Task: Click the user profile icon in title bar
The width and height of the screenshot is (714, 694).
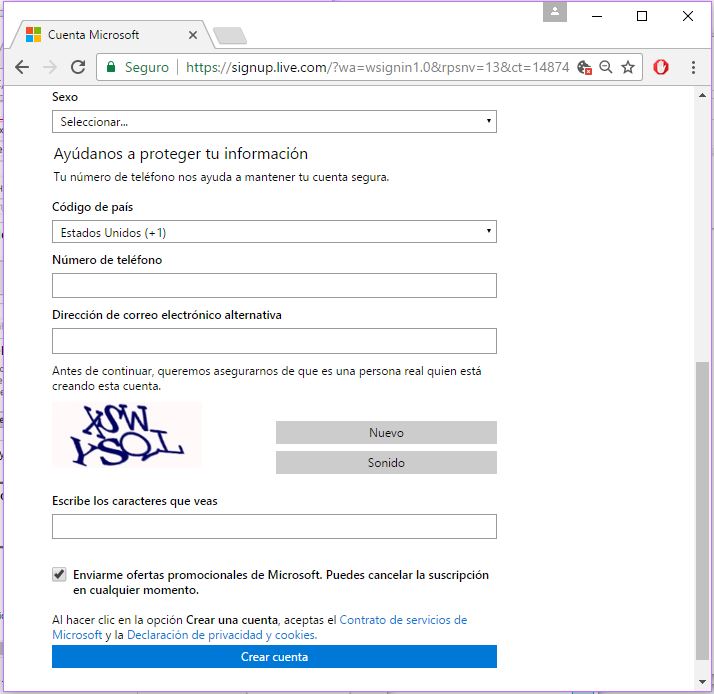Action: click(555, 12)
